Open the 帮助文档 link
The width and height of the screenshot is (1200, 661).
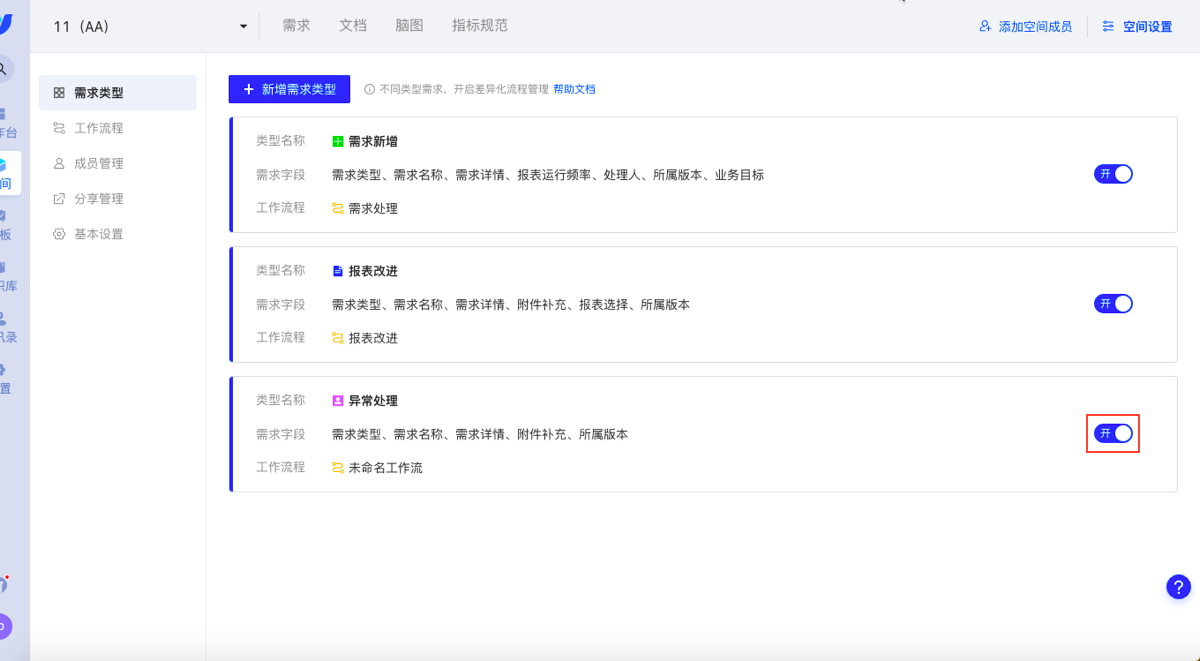pos(574,89)
